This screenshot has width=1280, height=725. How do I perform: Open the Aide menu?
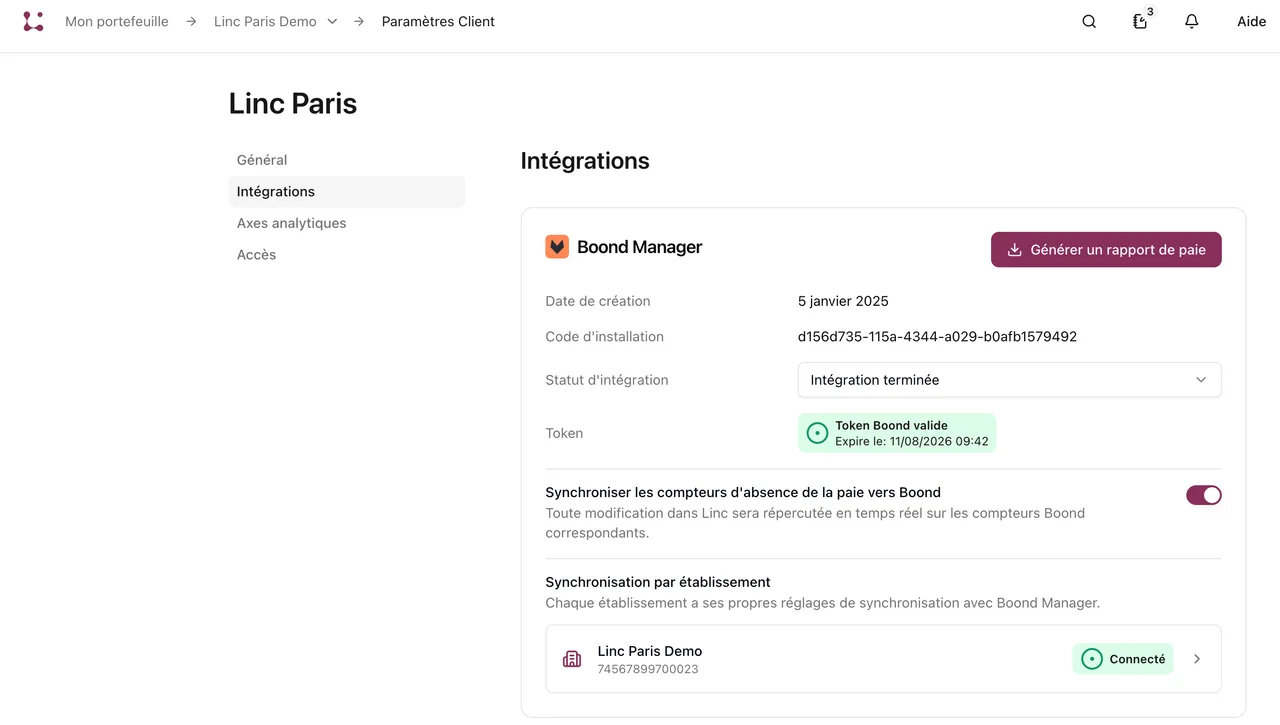click(1251, 21)
